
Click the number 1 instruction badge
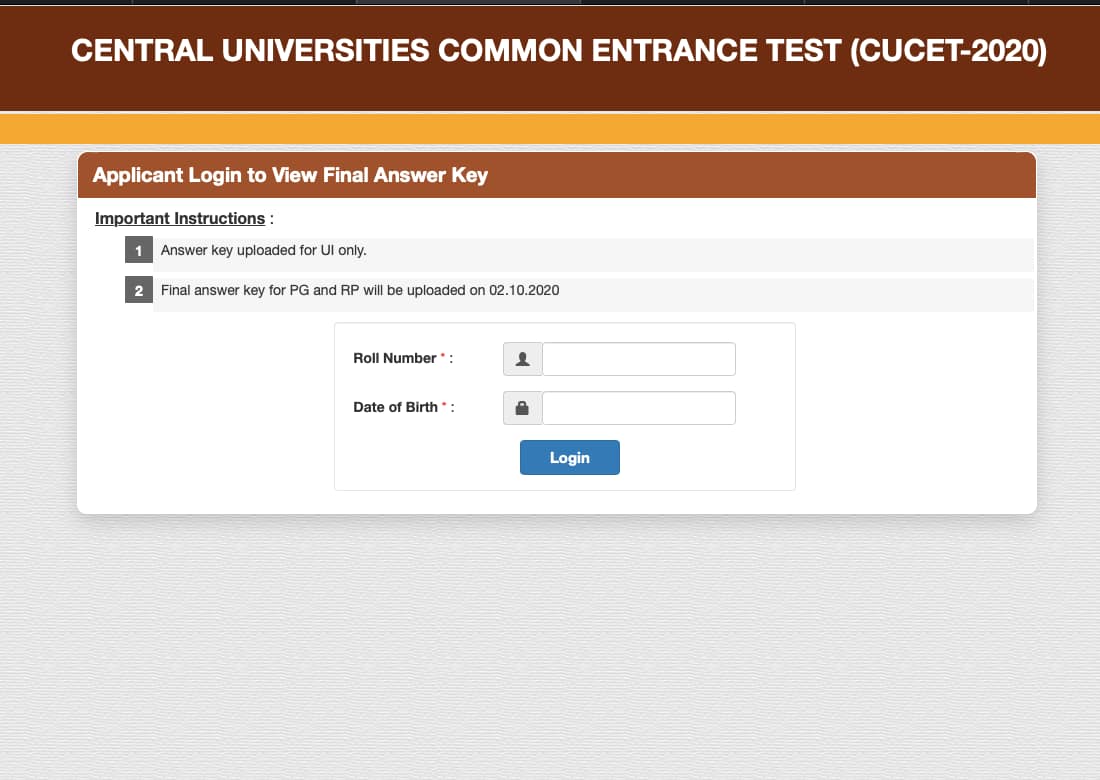pyautogui.click(x=139, y=251)
